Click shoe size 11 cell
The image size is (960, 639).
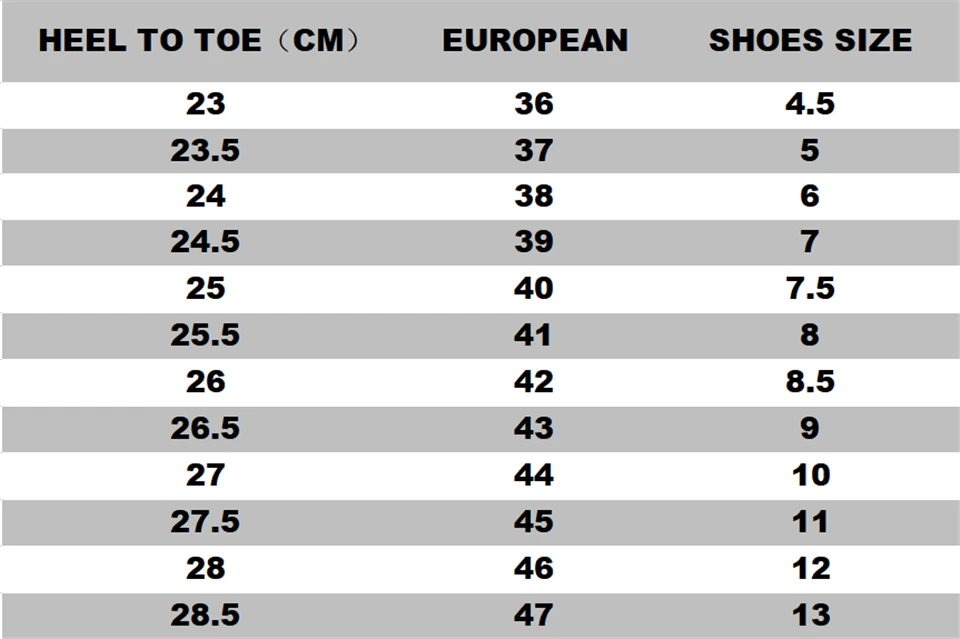810,521
